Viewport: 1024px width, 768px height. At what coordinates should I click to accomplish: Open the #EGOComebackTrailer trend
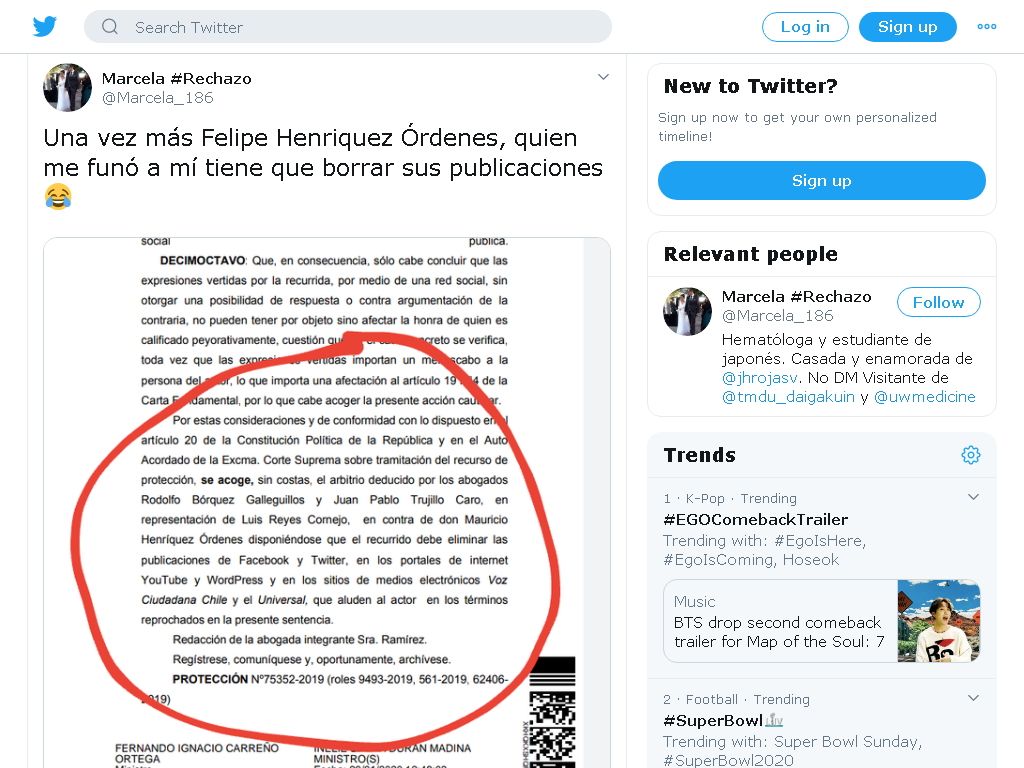pos(756,519)
